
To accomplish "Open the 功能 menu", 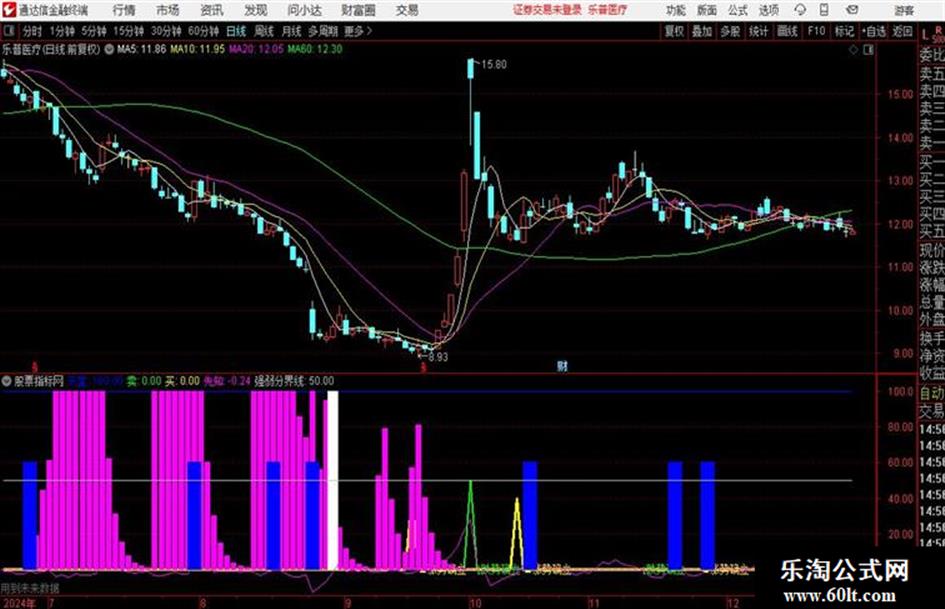I will click(x=676, y=10).
